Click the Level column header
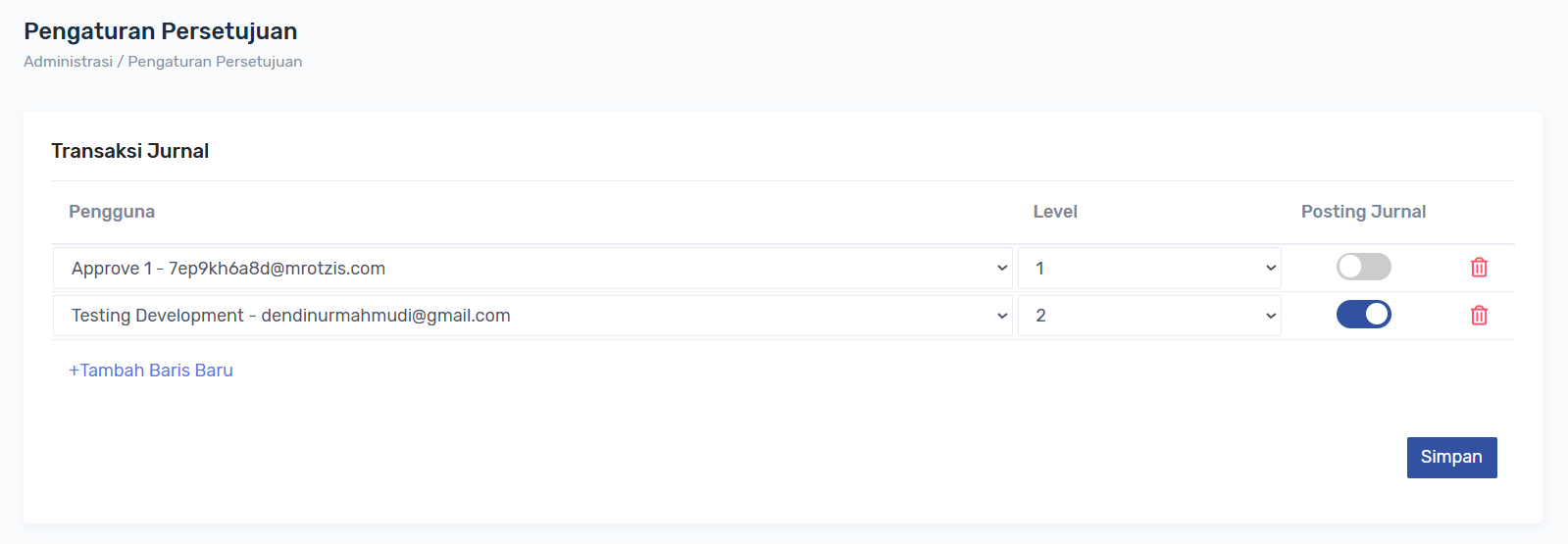The height and width of the screenshot is (544, 1568). tap(1055, 212)
